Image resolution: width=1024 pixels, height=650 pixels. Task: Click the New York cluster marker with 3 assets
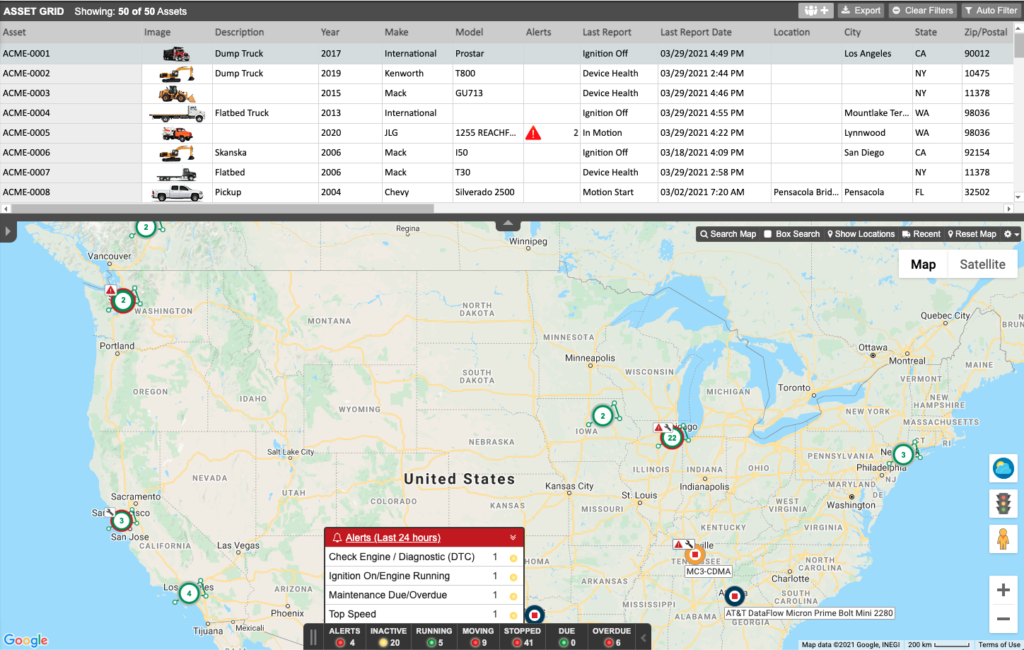903,454
